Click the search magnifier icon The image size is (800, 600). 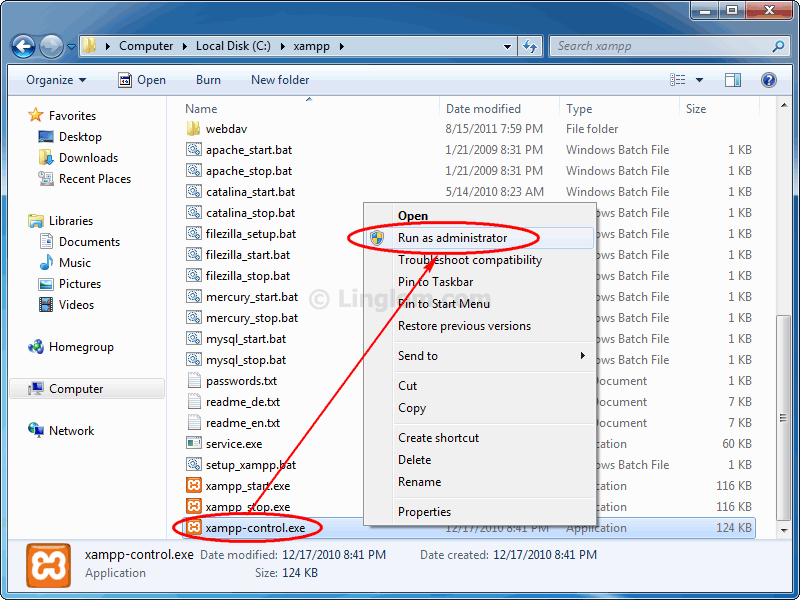[x=778, y=46]
